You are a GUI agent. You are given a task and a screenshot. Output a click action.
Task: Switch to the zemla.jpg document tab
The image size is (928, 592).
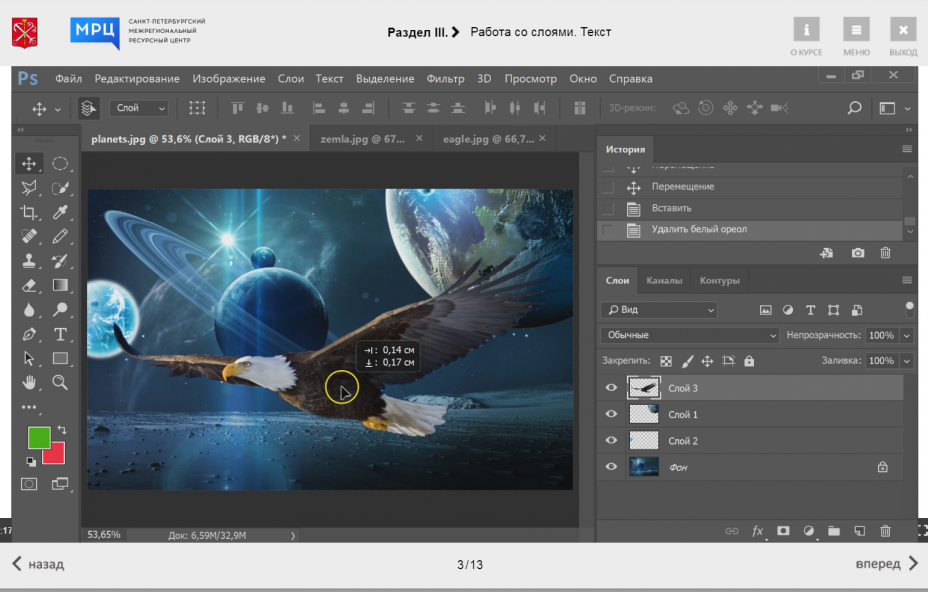(x=362, y=139)
